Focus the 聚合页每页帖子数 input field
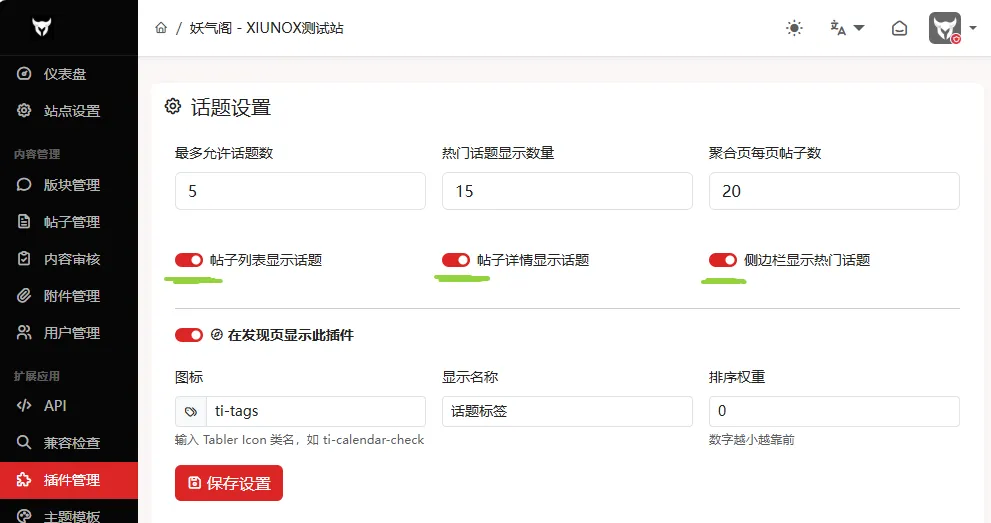This screenshot has height=523, width=991. 834,191
